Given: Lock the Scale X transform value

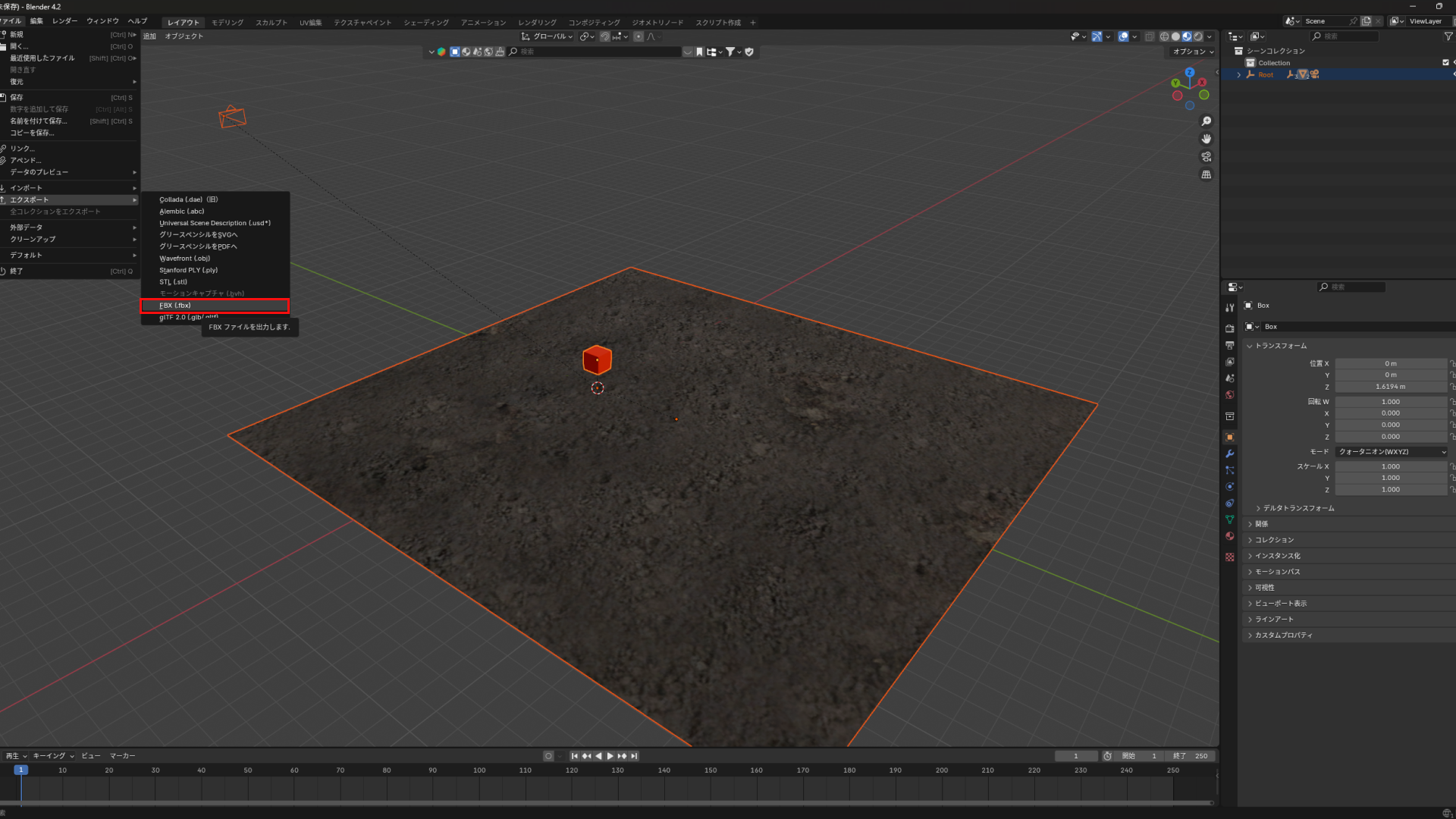Looking at the screenshot, I should coord(1452,466).
